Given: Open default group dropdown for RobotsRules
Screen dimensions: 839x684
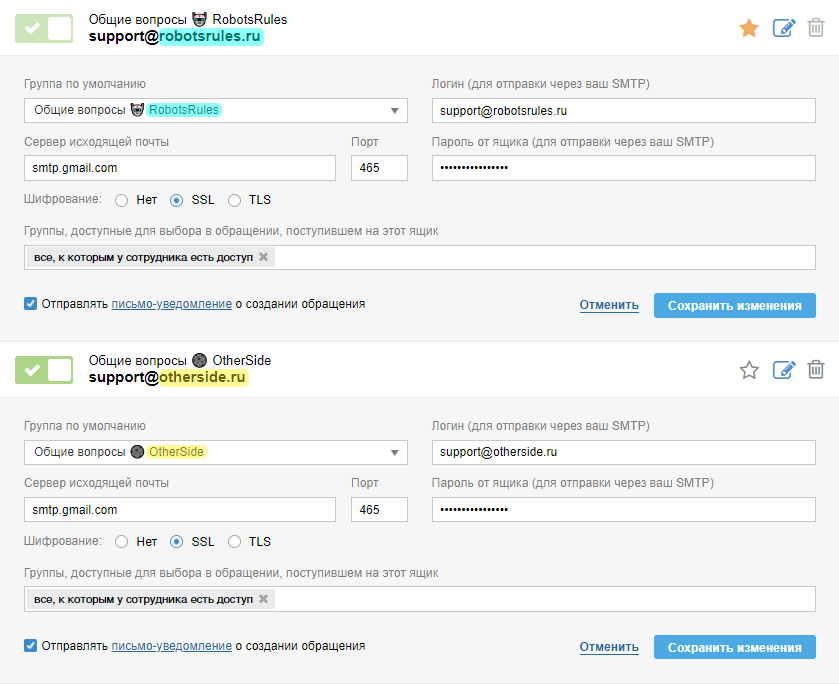Looking at the screenshot, I should 215,110.
